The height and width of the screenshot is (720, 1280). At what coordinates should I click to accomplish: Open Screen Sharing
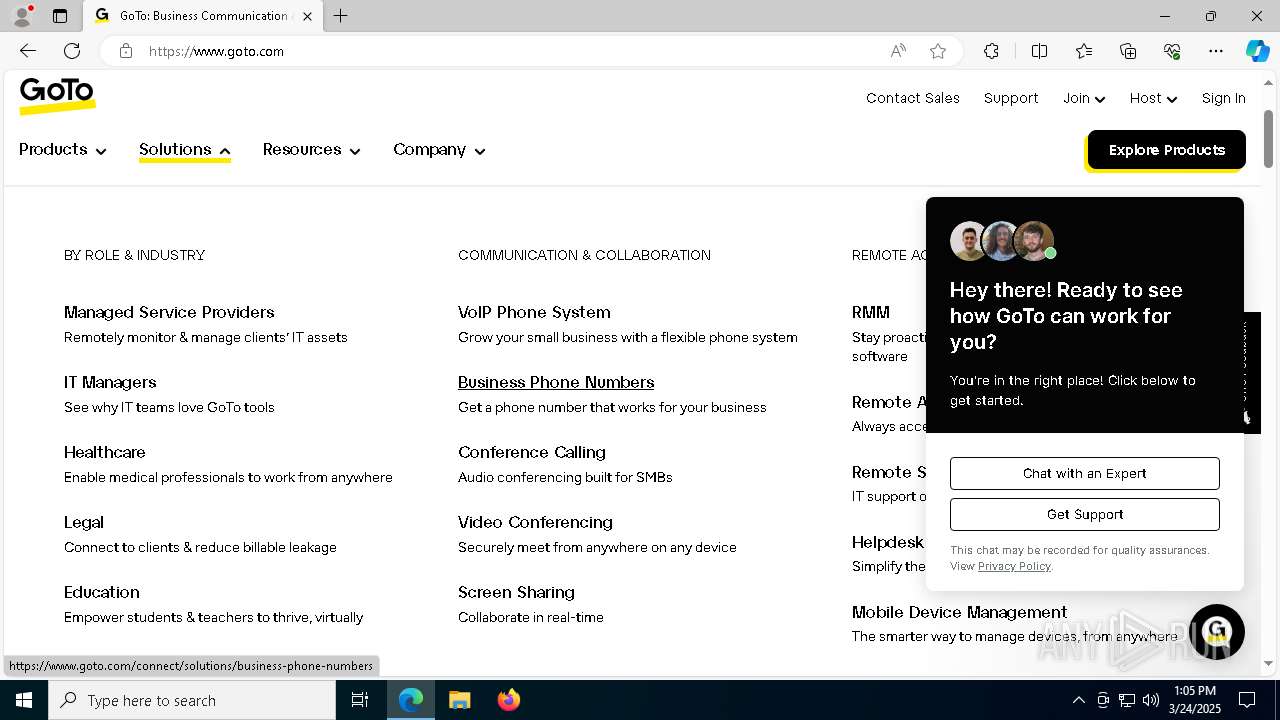(516, 592)
